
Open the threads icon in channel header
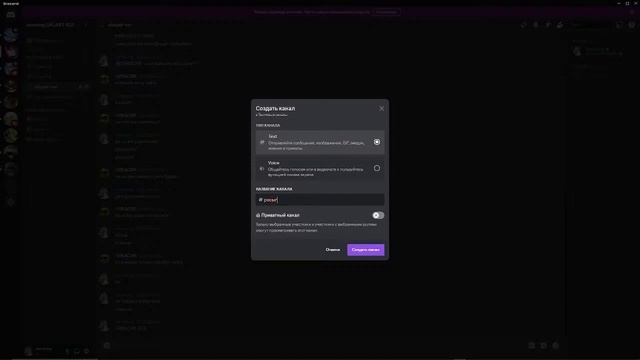(524, 25)
